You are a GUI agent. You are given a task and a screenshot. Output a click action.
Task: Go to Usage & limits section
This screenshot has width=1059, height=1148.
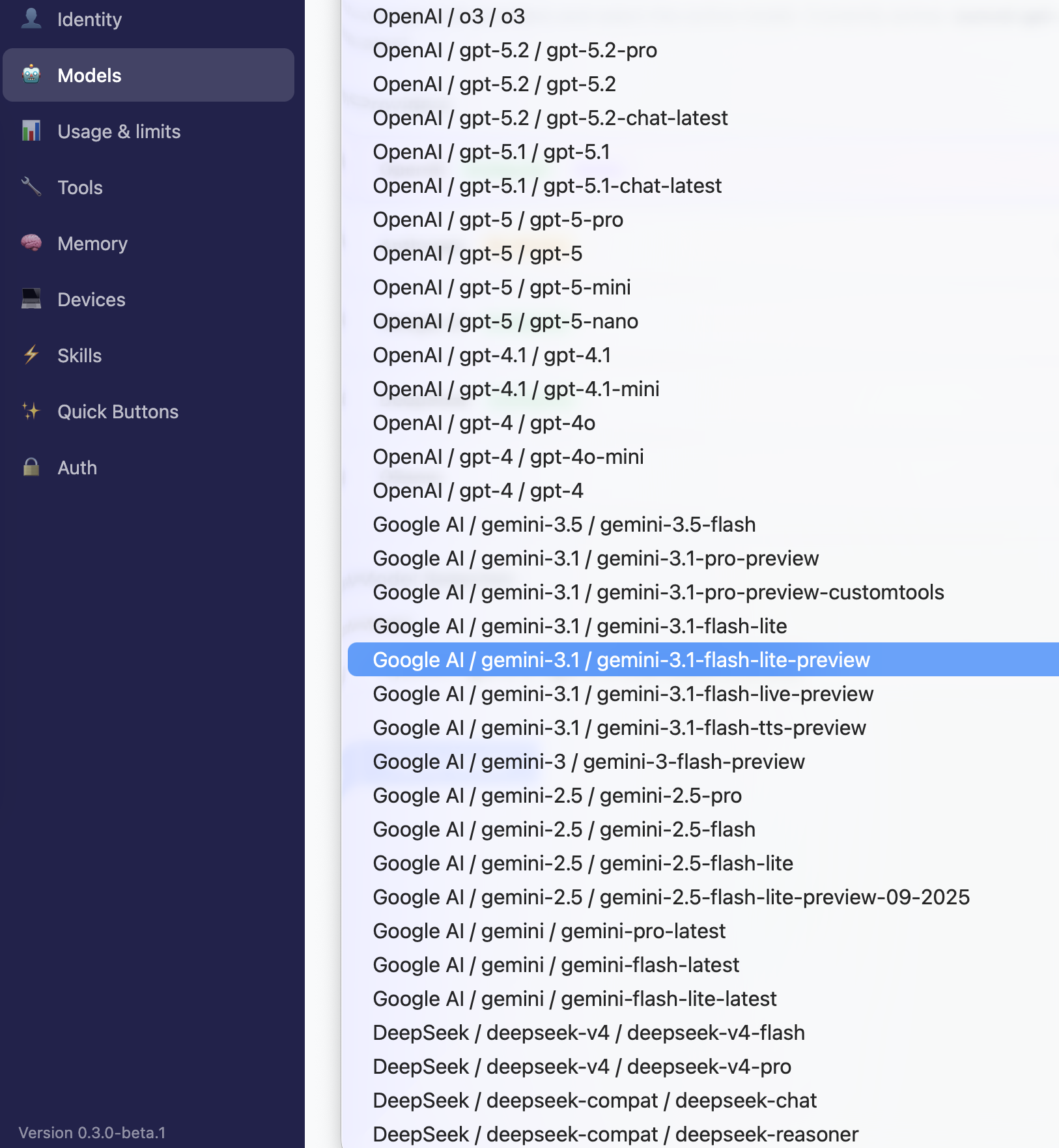point(148,131)
